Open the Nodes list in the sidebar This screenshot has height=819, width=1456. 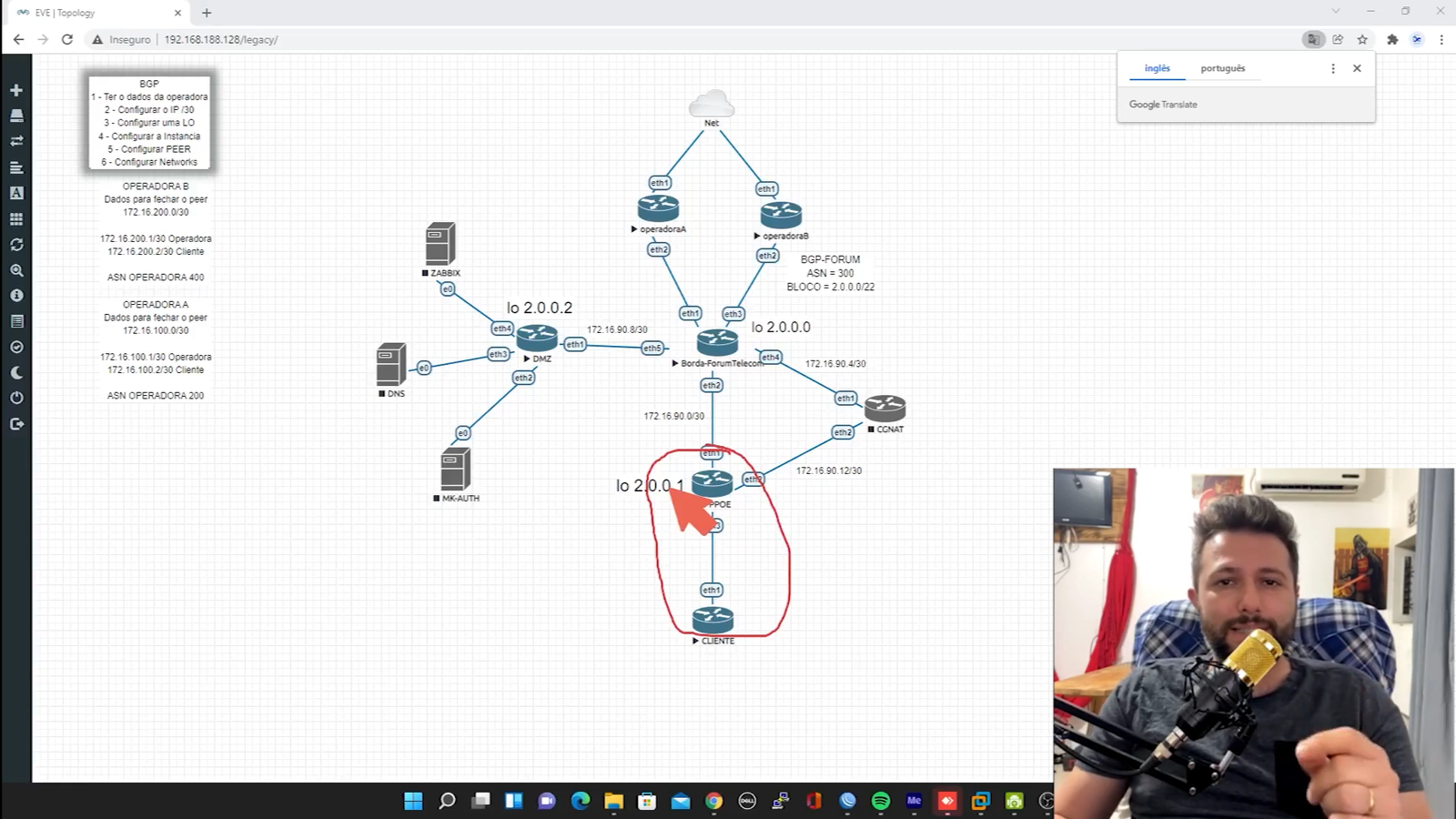click(x=16, y=116)
